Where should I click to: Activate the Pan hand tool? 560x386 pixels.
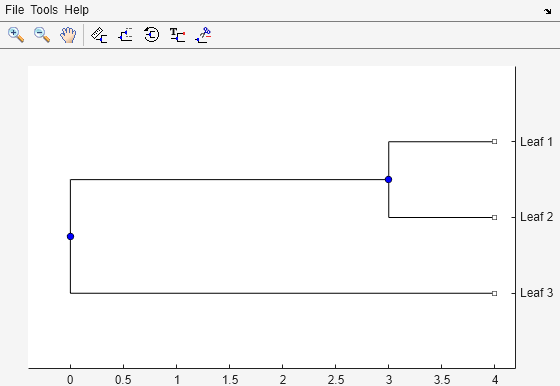click(x=68, y=35)
